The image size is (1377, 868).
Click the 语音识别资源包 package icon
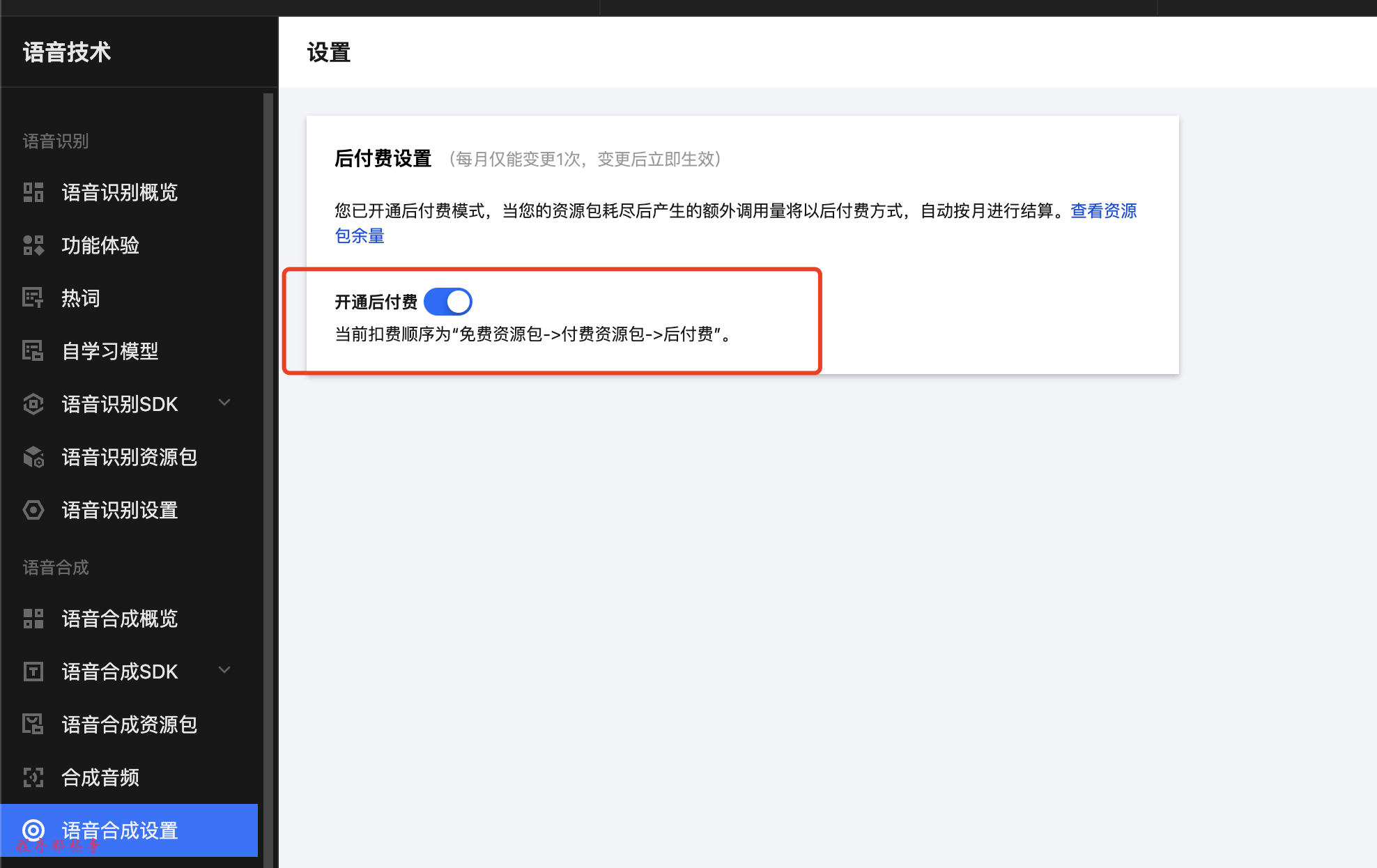33,457
